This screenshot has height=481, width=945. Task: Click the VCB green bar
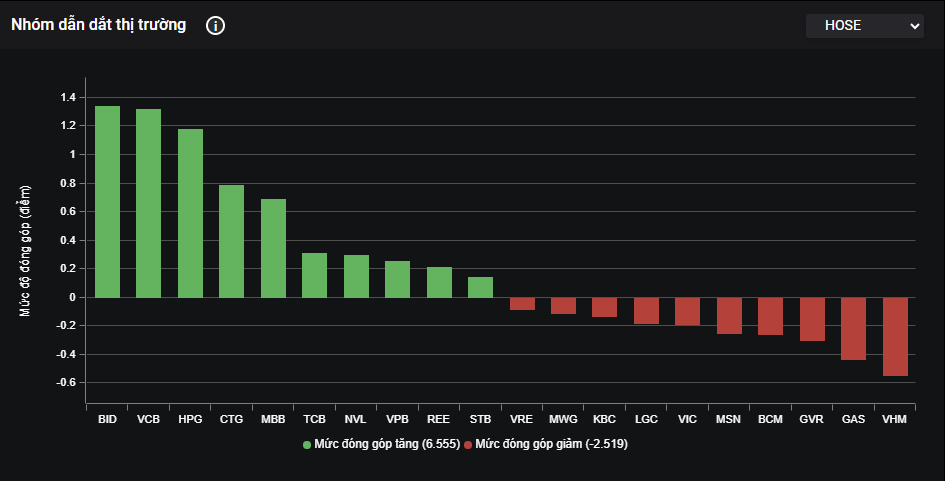(x=149, y=203)
